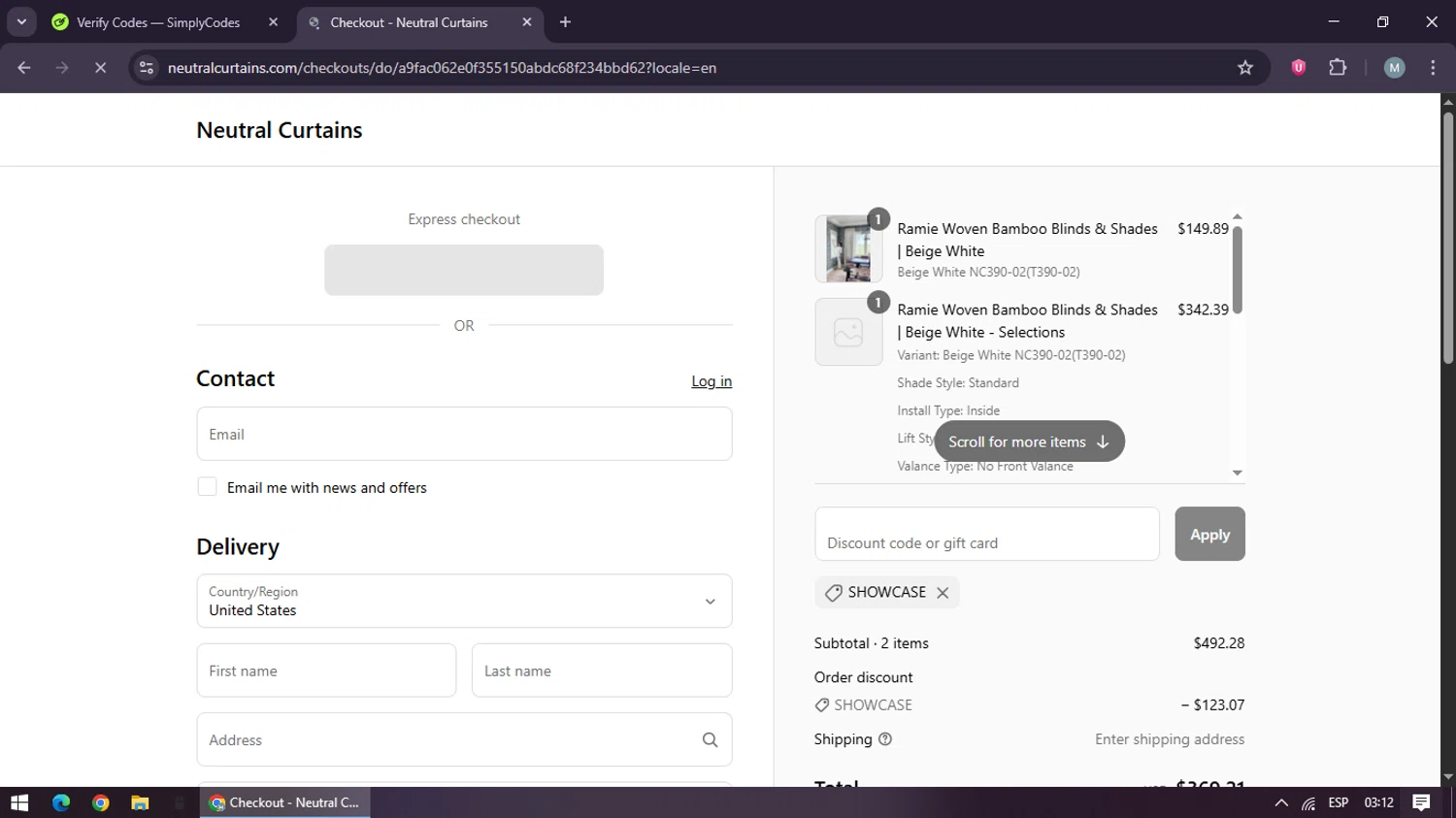Screen dimensions: 1456x818
Task: Open the network Wi-Fi tray icon
Action: [x=1308, y=802]
